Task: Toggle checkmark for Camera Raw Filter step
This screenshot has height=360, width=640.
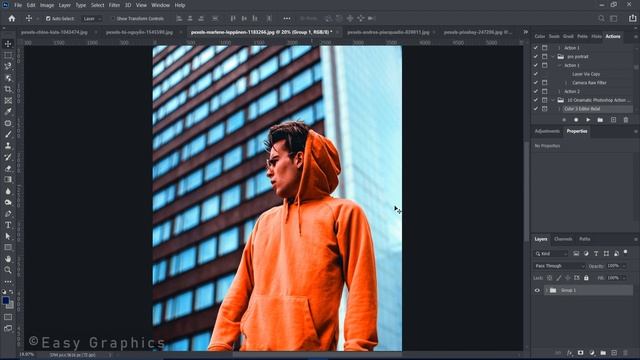Action: pos(536,82)
